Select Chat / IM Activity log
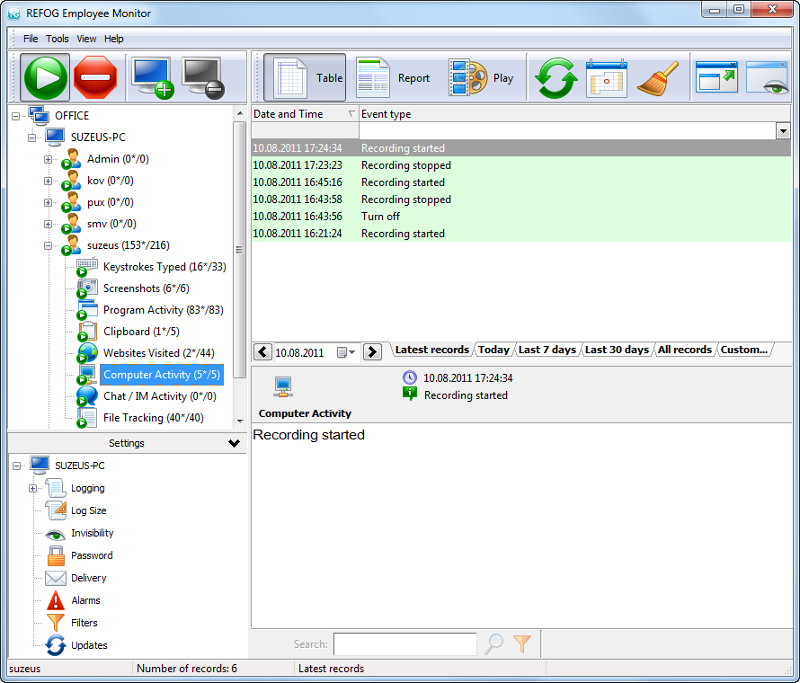Image resolution: width=800 pixels, height=683 pixels. coord(159,396)
